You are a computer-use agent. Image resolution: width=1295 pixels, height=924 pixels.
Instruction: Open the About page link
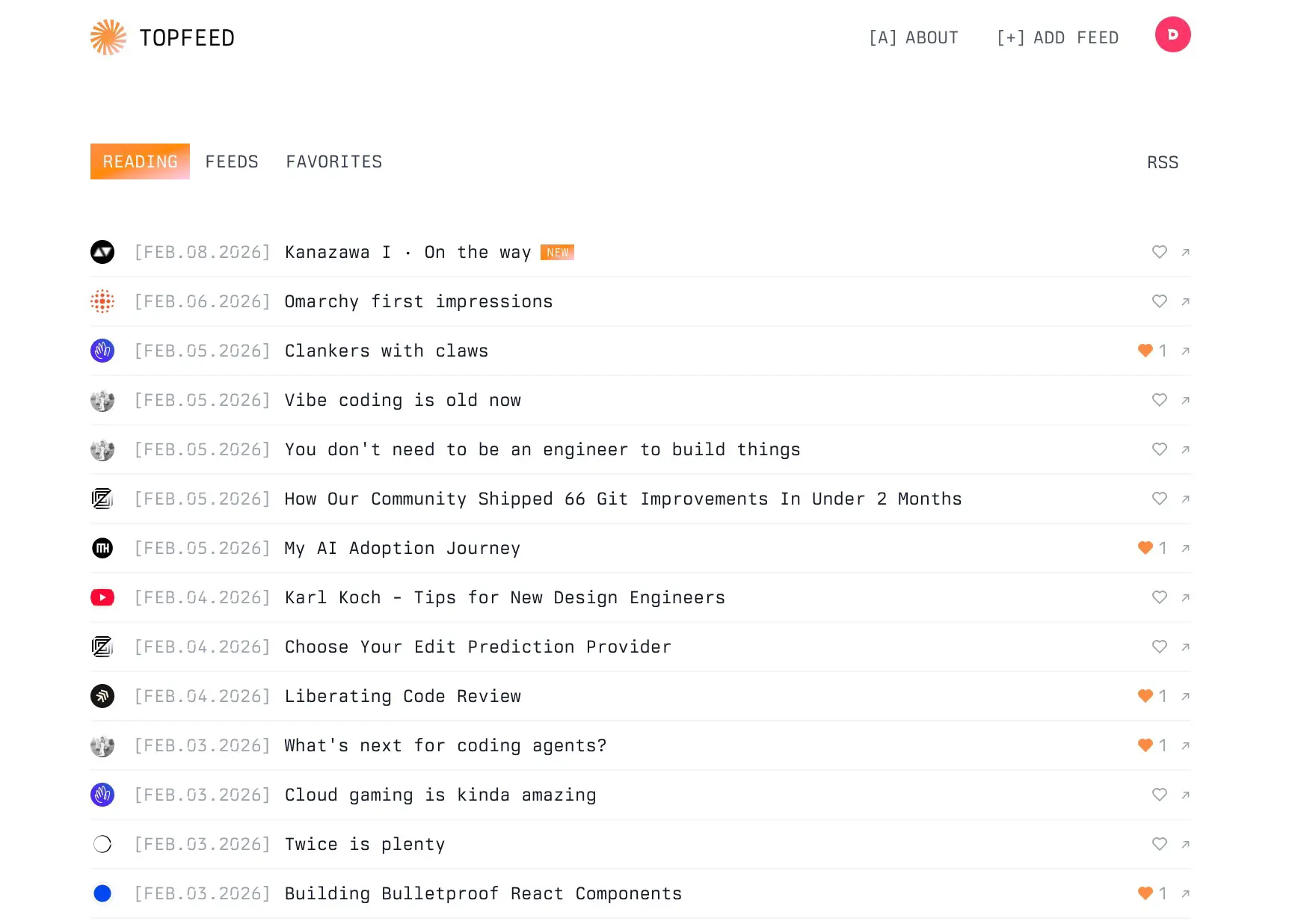913,37
